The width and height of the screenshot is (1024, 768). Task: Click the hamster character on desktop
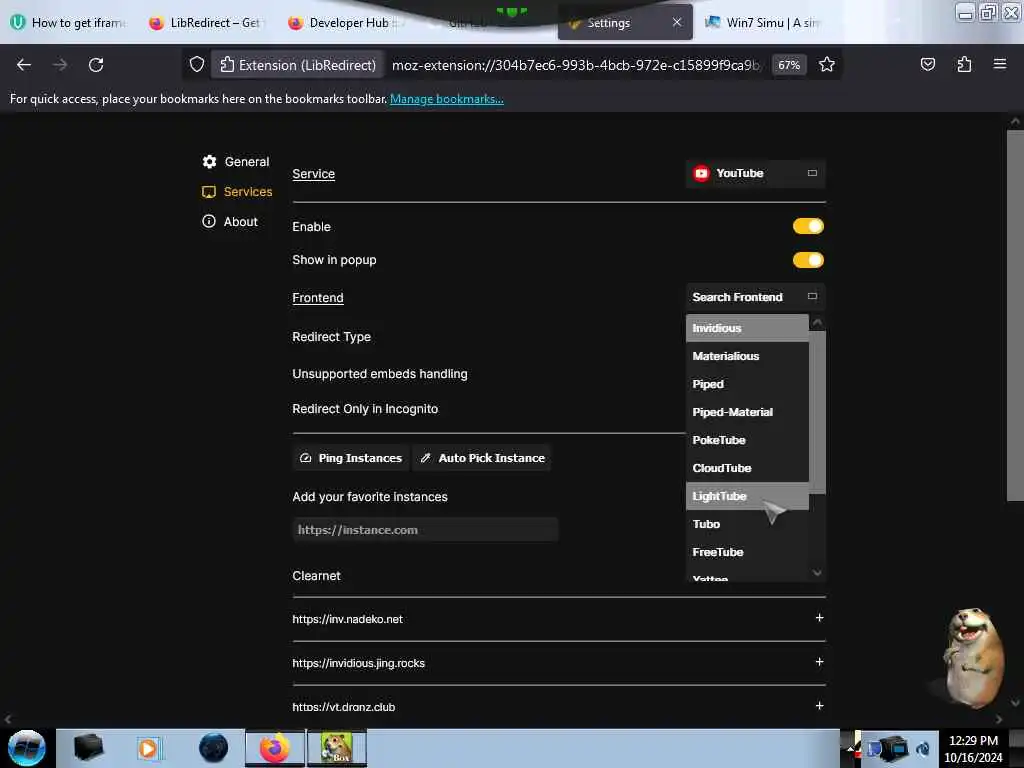click(972, 658)
